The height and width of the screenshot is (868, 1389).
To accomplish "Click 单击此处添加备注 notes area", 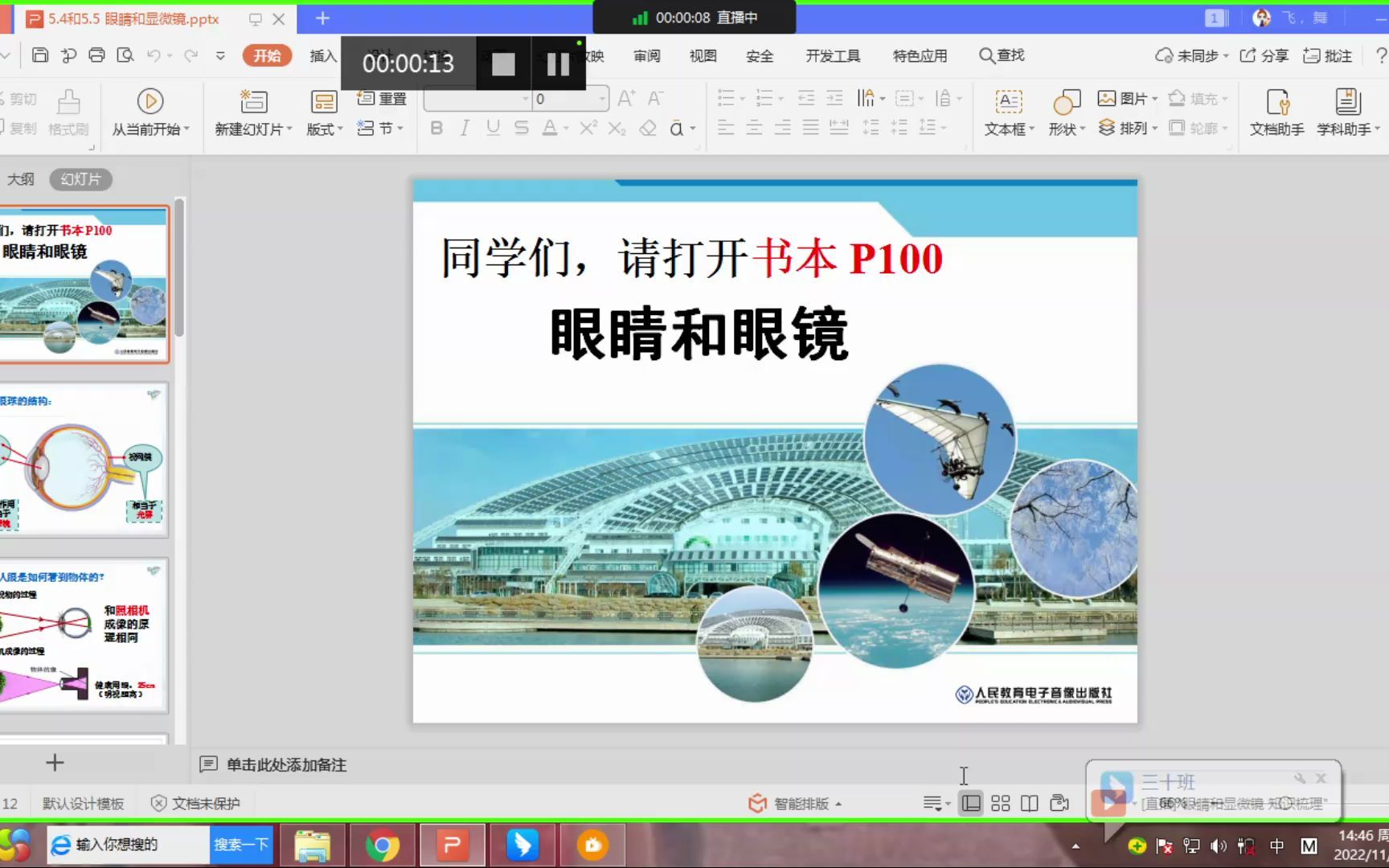I will [x=286, y=764].
